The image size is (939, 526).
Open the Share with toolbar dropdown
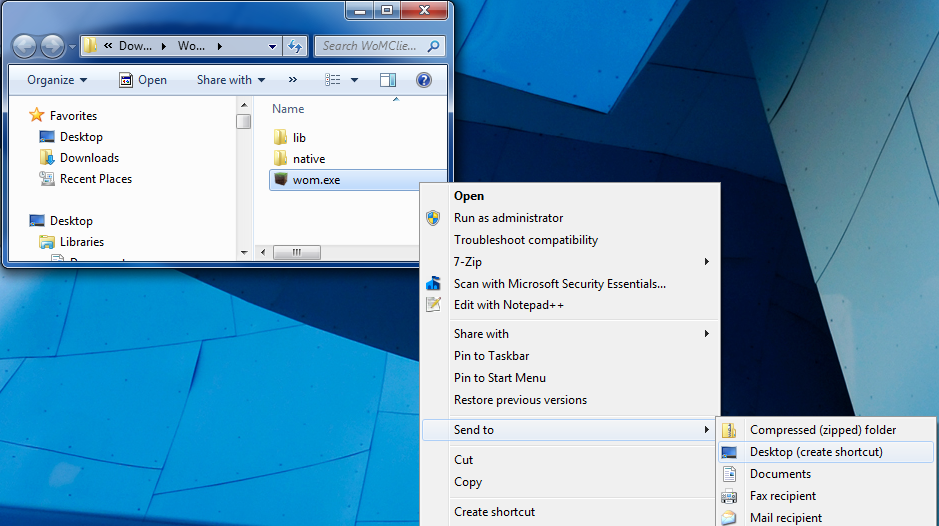[x=231, y=80]
